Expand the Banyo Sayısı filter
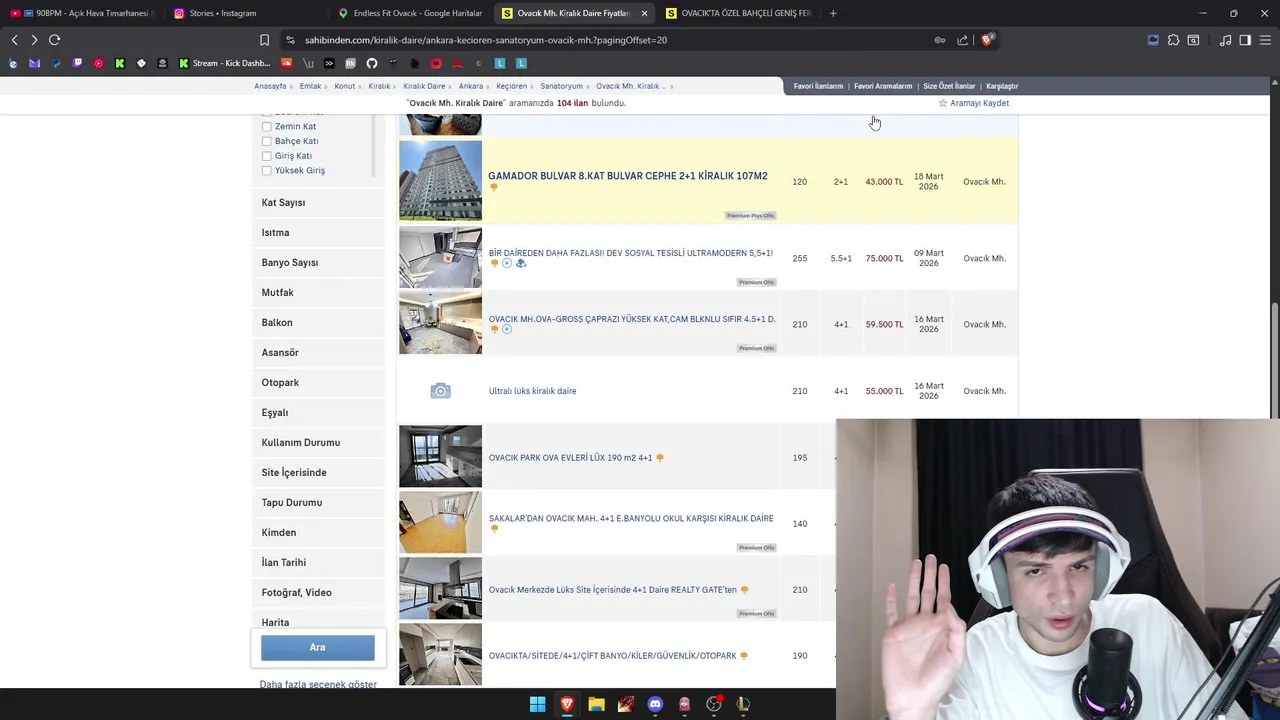 318,263
